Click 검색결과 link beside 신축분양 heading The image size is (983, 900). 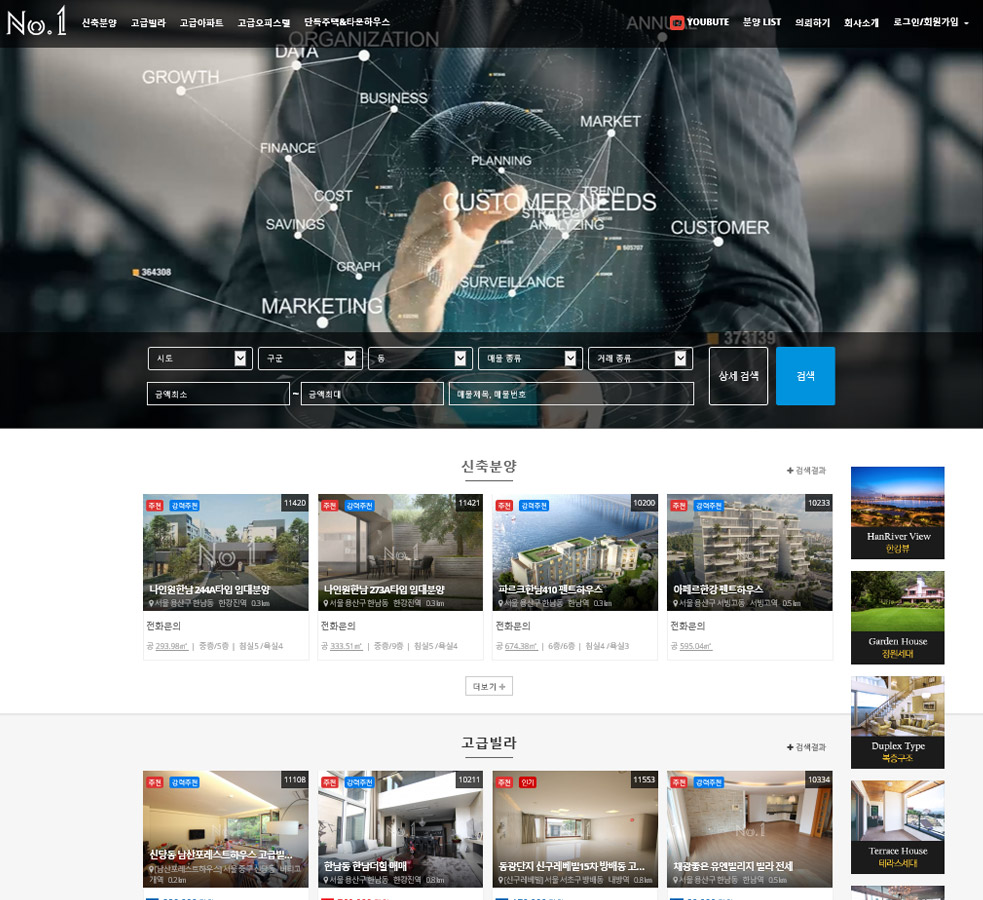tap(806, 471)
